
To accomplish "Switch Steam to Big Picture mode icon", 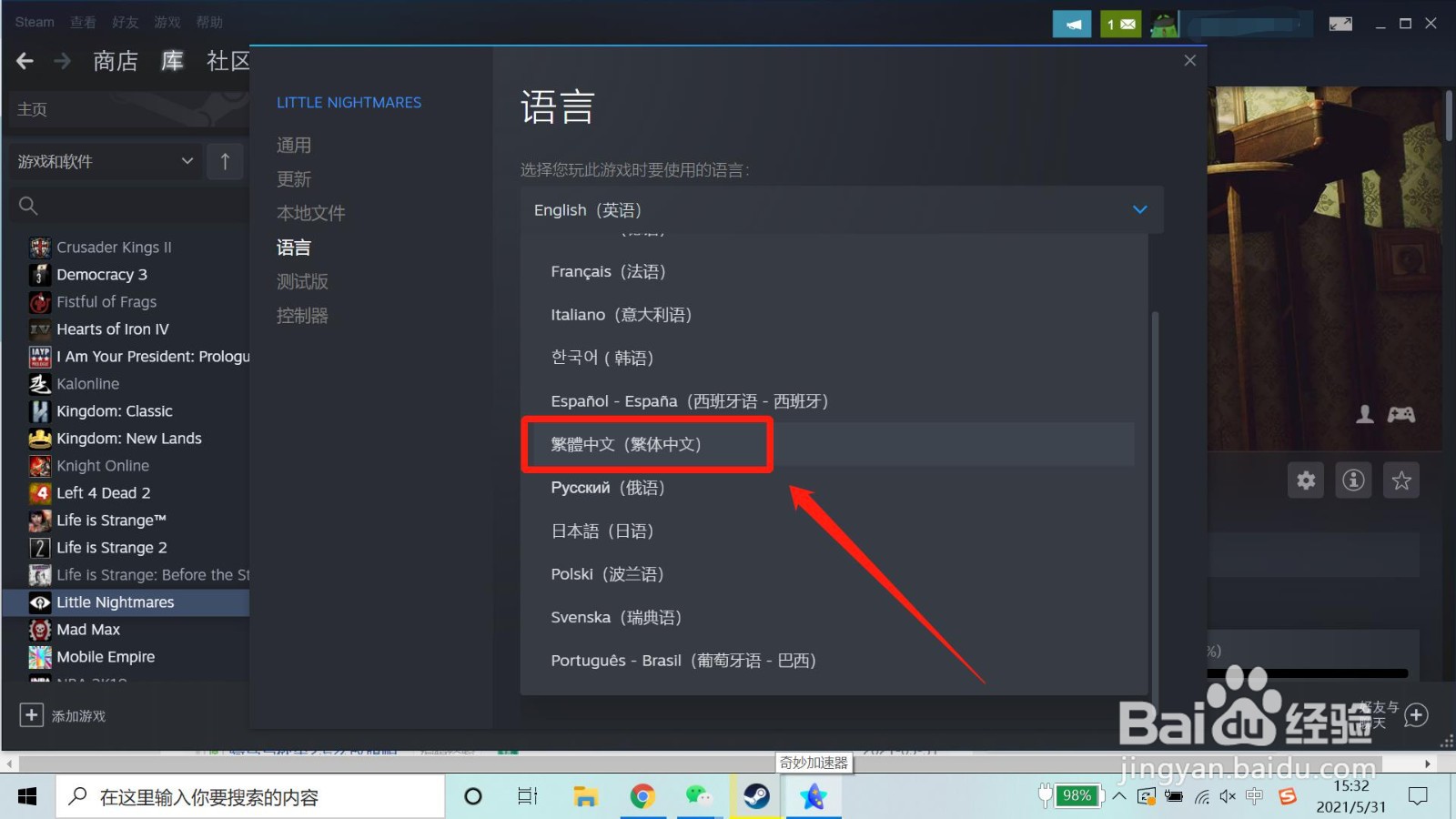I will [x=1340, y=24].
